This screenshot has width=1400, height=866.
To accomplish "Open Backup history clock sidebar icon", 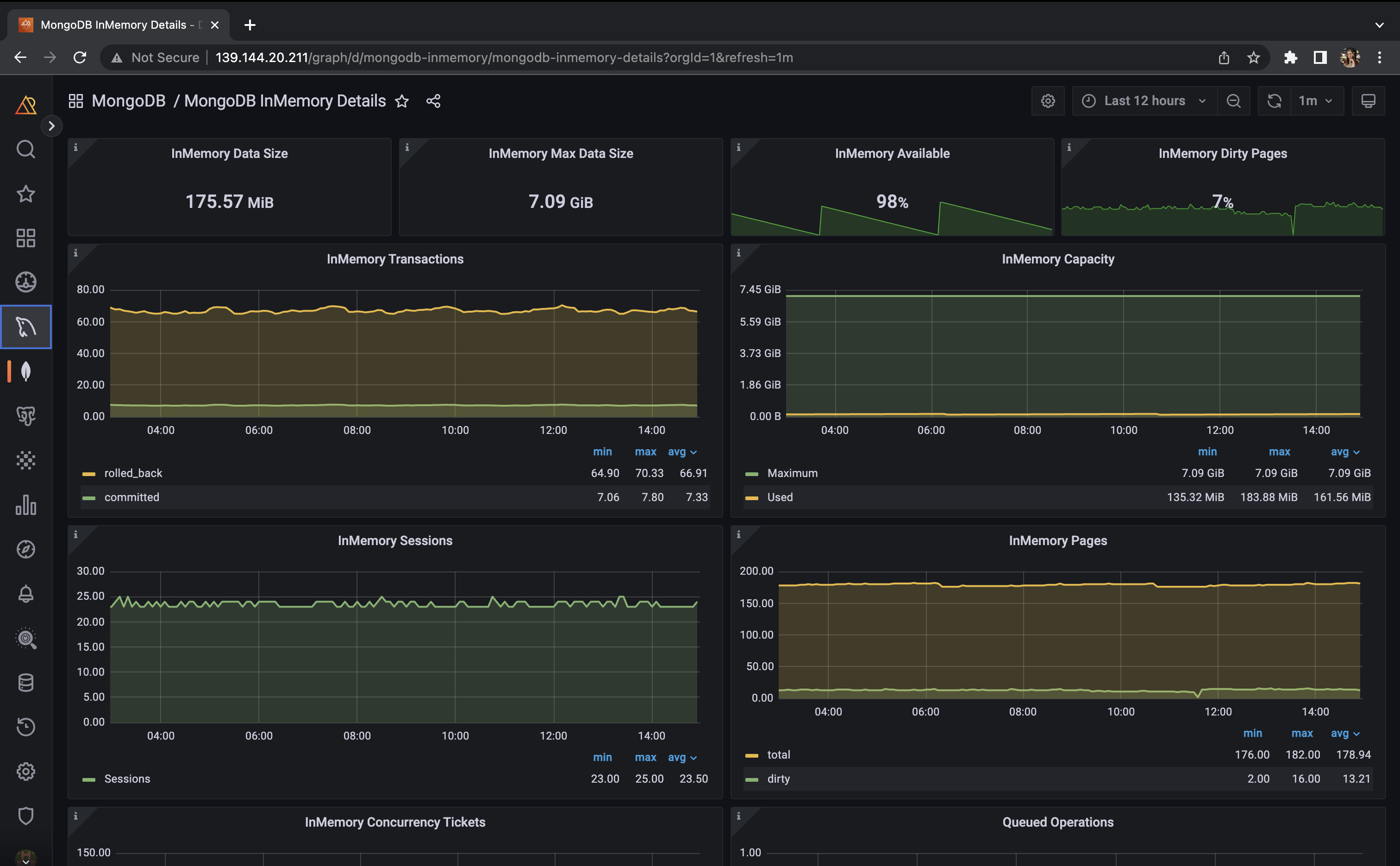I will [26, 727].
